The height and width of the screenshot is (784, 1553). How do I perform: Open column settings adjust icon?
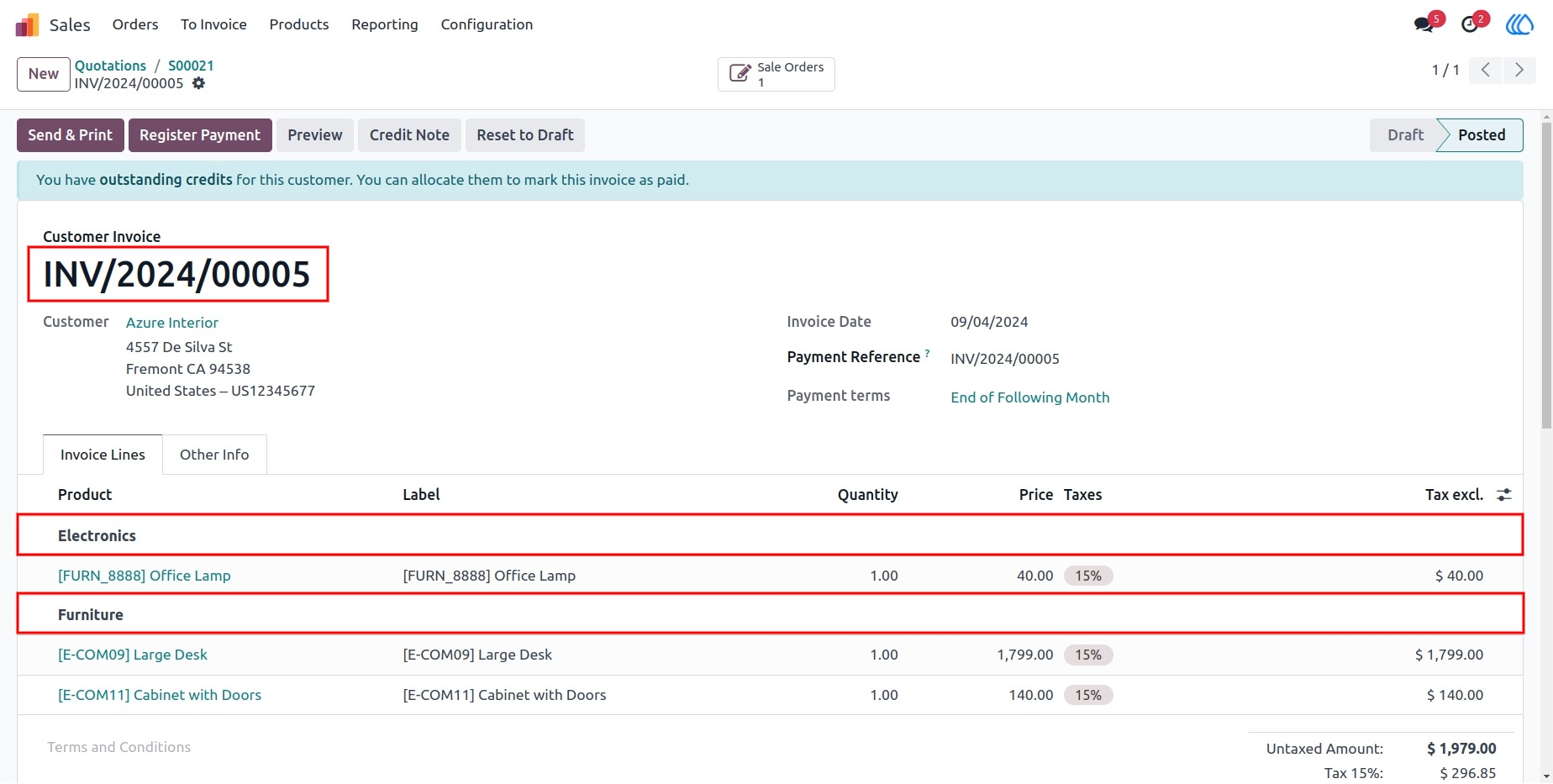[1504, 495]
